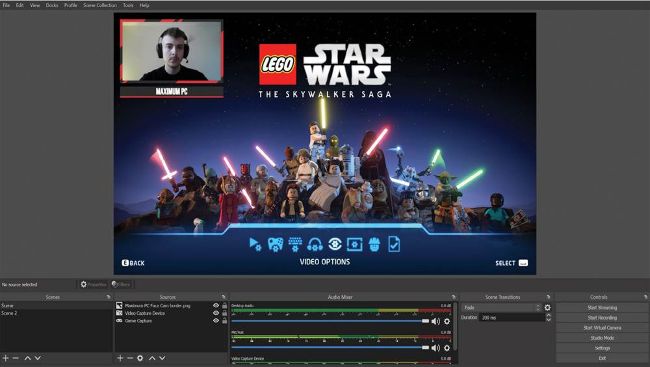This screenshot has width=650, height=367.
Task: Increase transition Duration with stepper arrow
Action: coord(548,315)
